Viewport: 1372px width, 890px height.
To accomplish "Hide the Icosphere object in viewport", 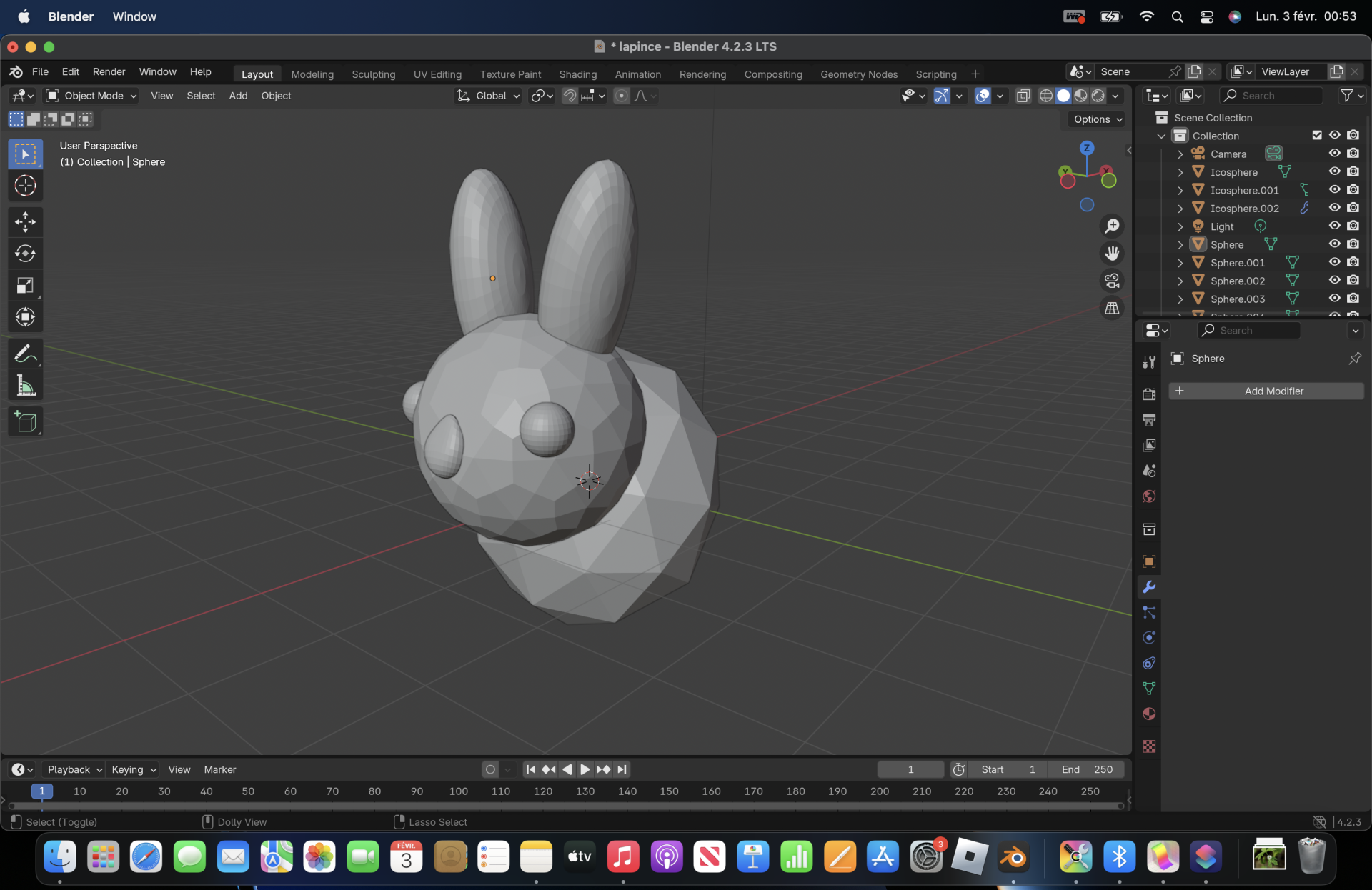I will coord(1334,171).
